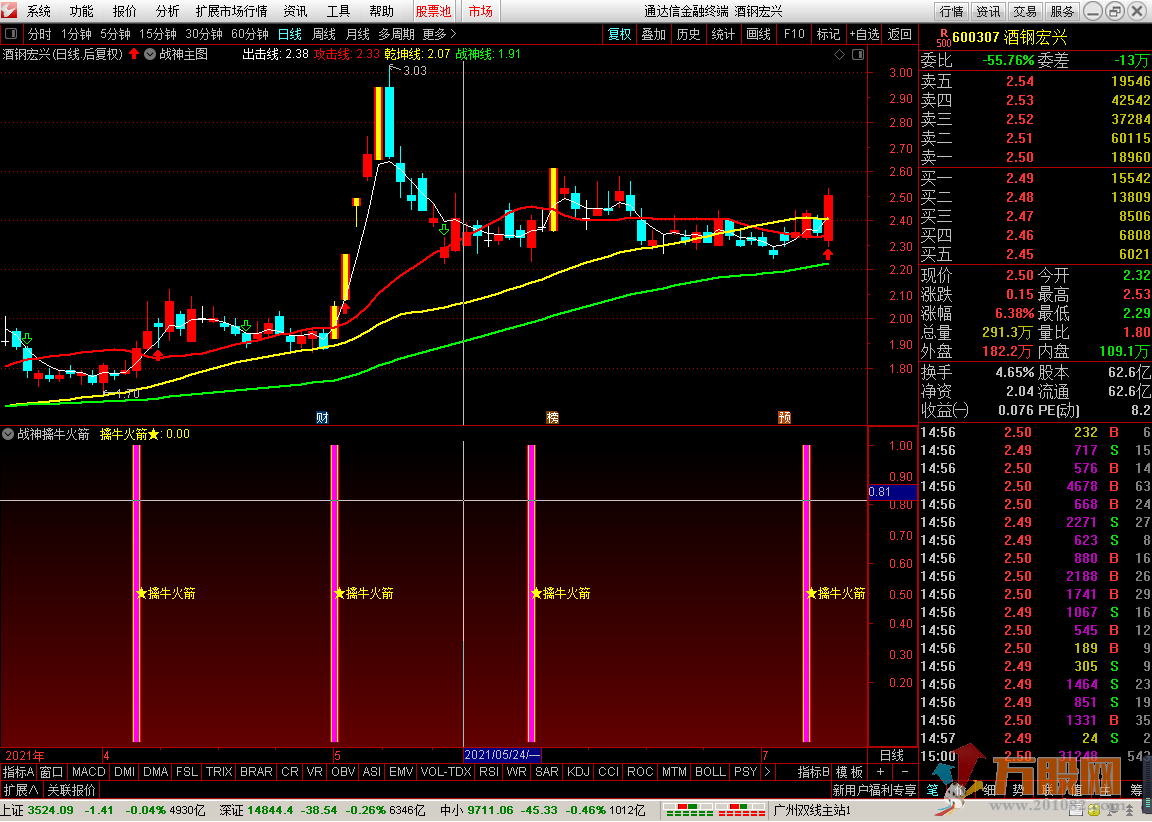Image resolution: width=1152 pixels, height=822 pixels.
Task: Click the 统计 toolbar button
Action: tap(723, 35)
